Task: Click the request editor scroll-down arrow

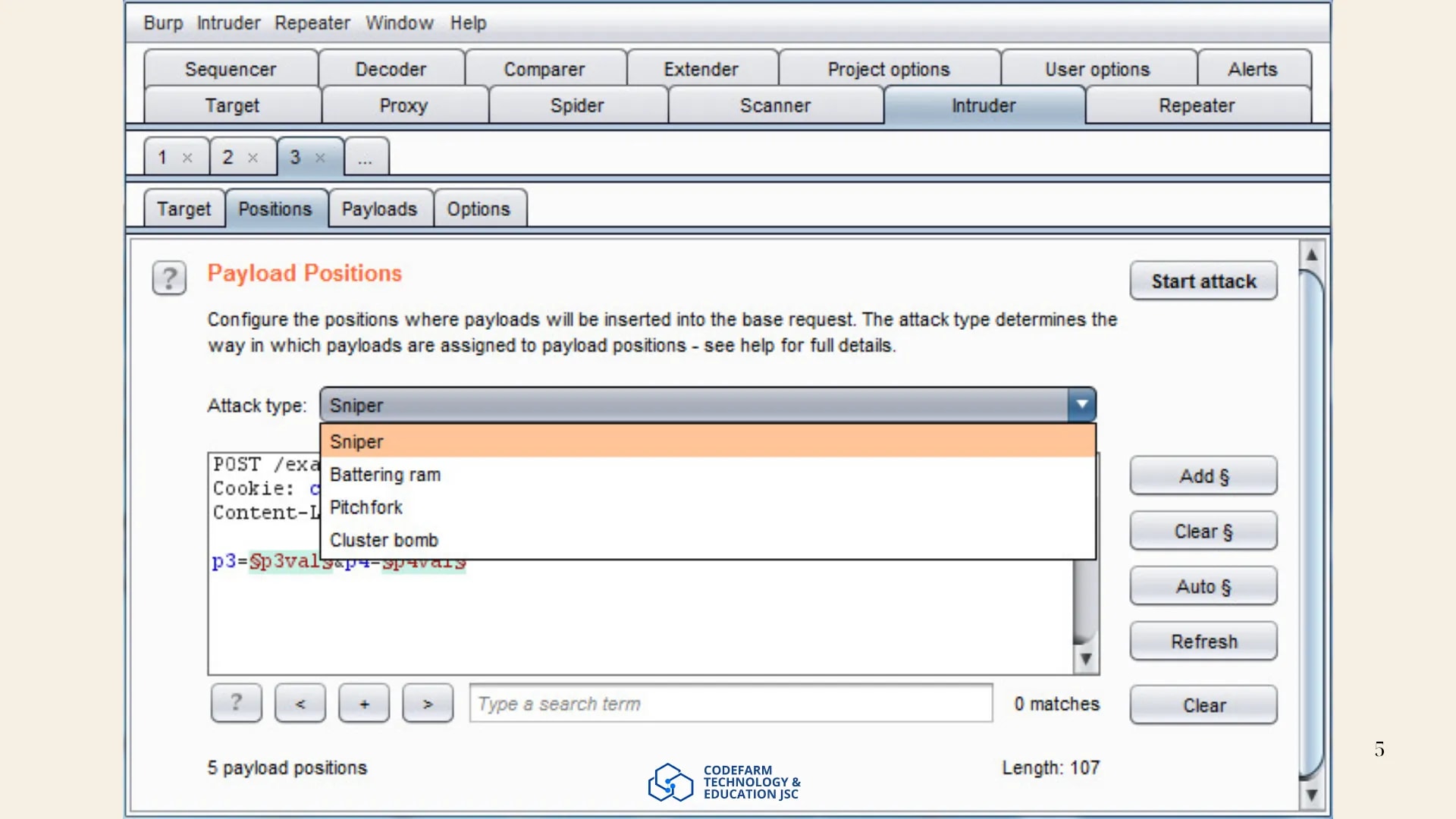Action: [1087, 658]
